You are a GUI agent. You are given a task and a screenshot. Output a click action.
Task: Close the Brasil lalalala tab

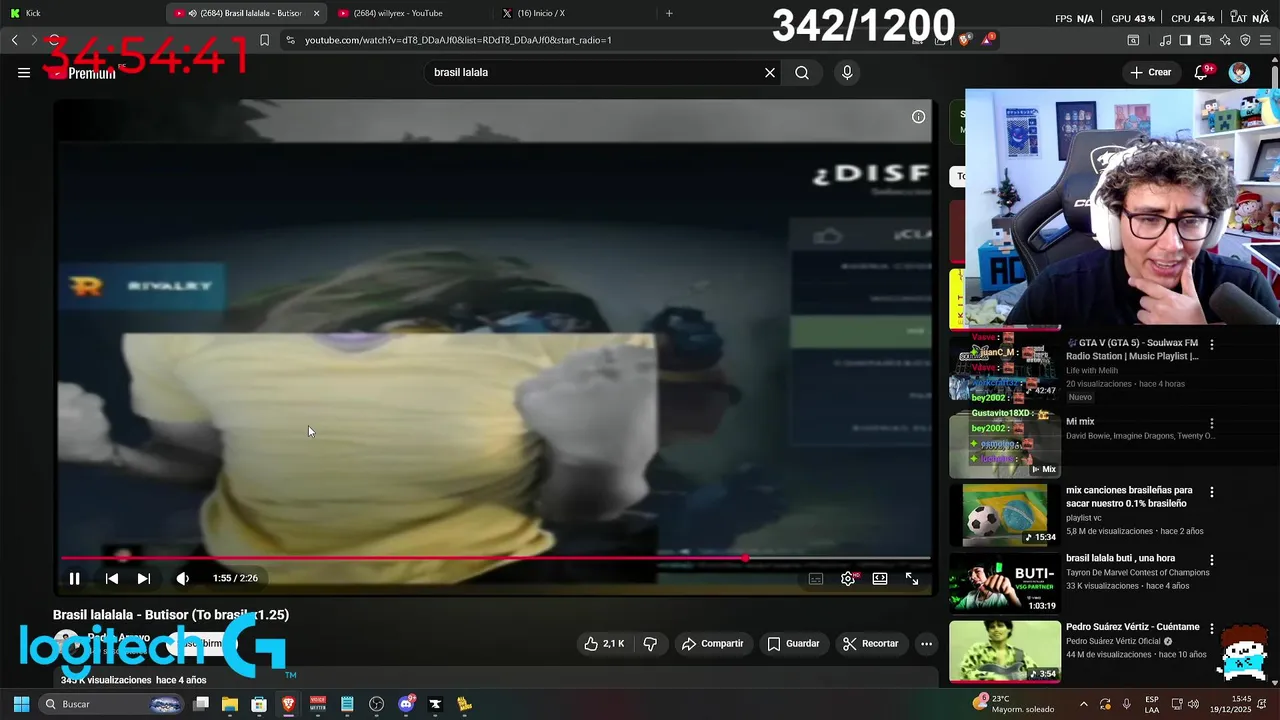click(317, 13)
